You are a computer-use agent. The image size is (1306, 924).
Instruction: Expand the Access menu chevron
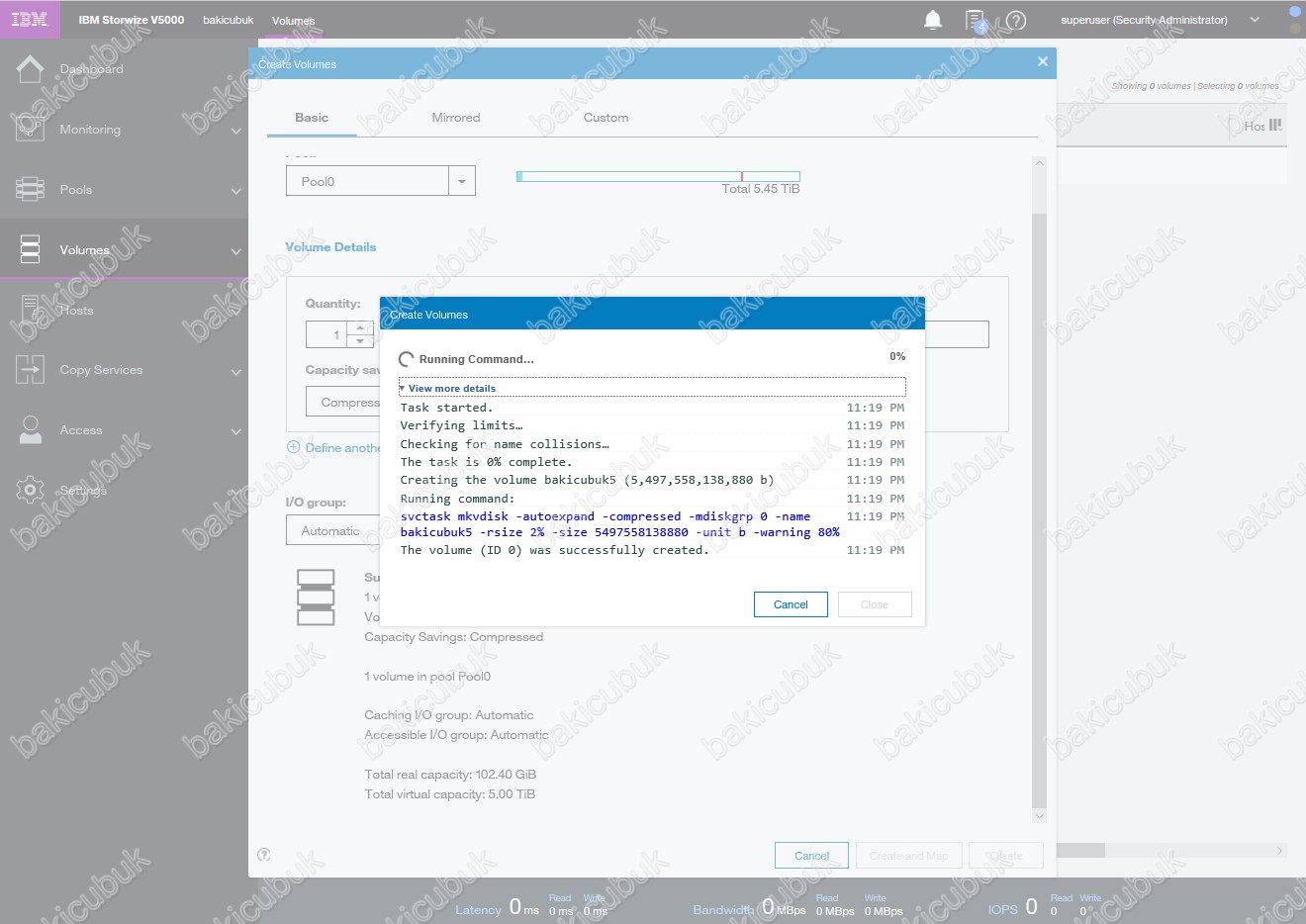[x=235, y=431]
